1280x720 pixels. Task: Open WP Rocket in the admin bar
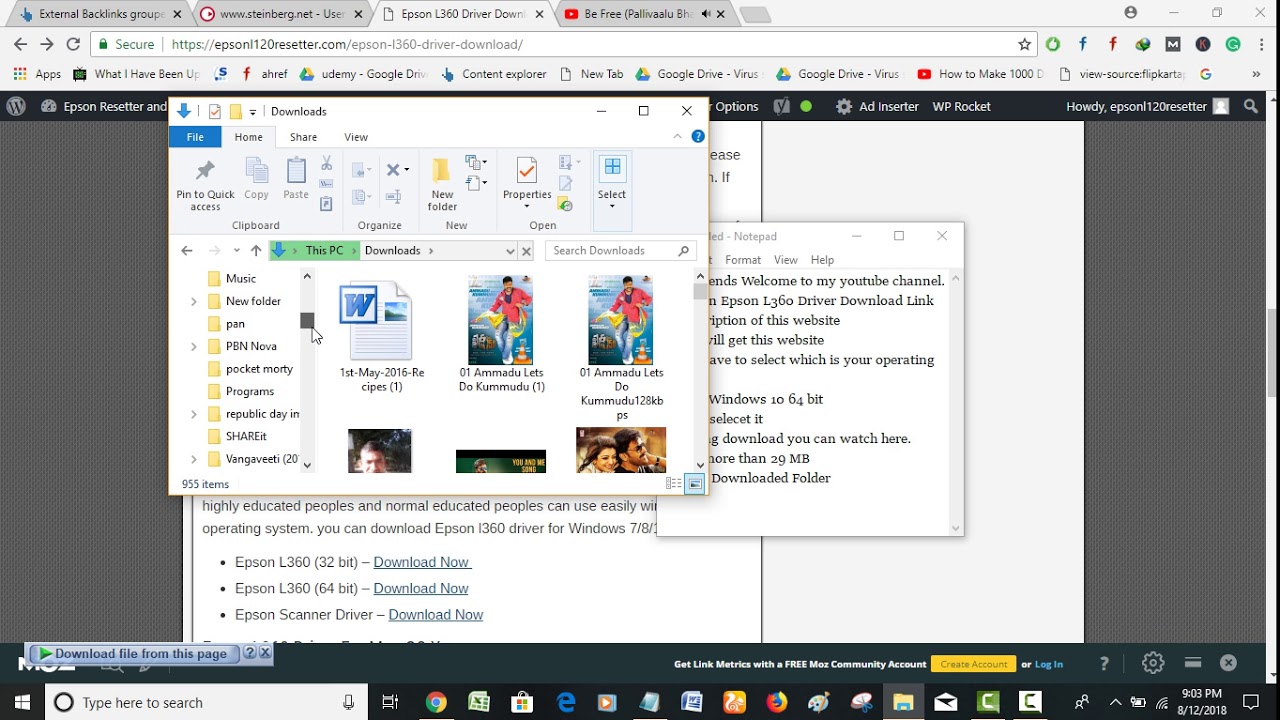click(x=962, y=106)
